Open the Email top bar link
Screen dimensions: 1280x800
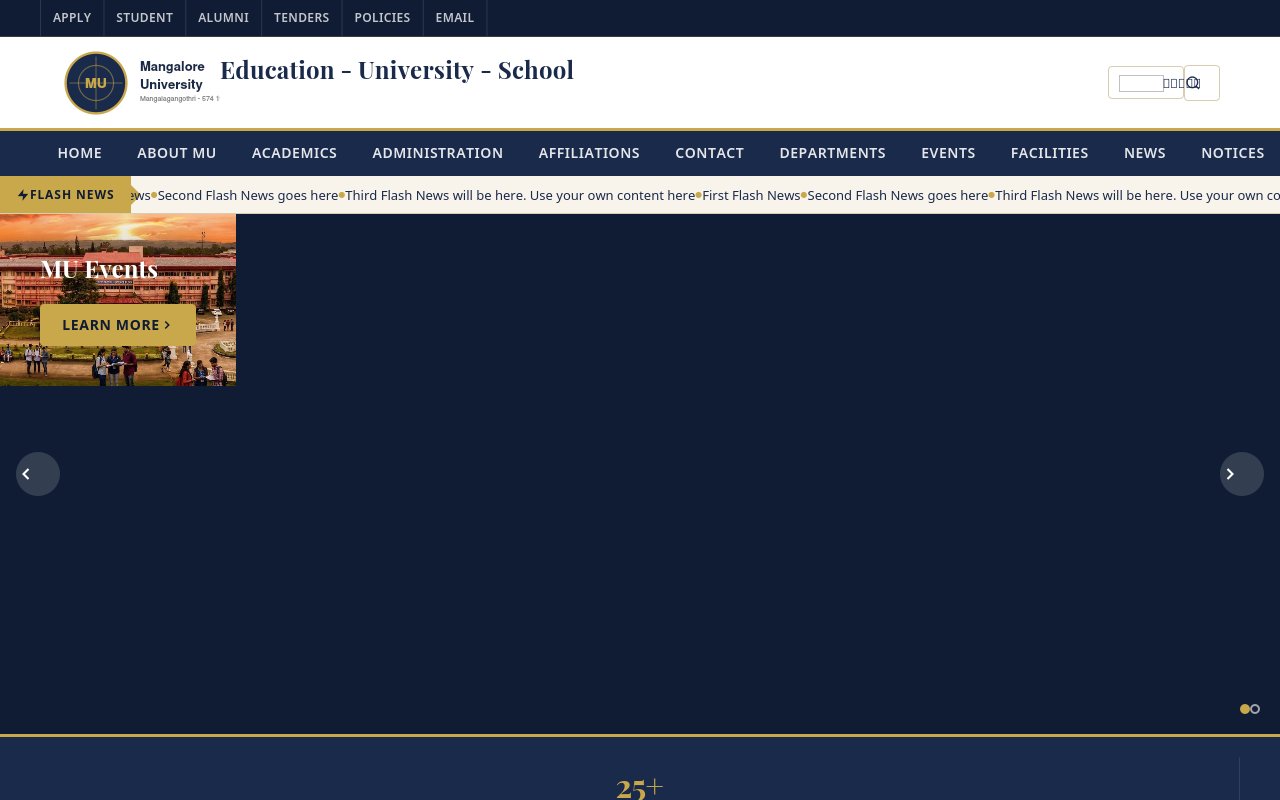click(x=455, y=18)
